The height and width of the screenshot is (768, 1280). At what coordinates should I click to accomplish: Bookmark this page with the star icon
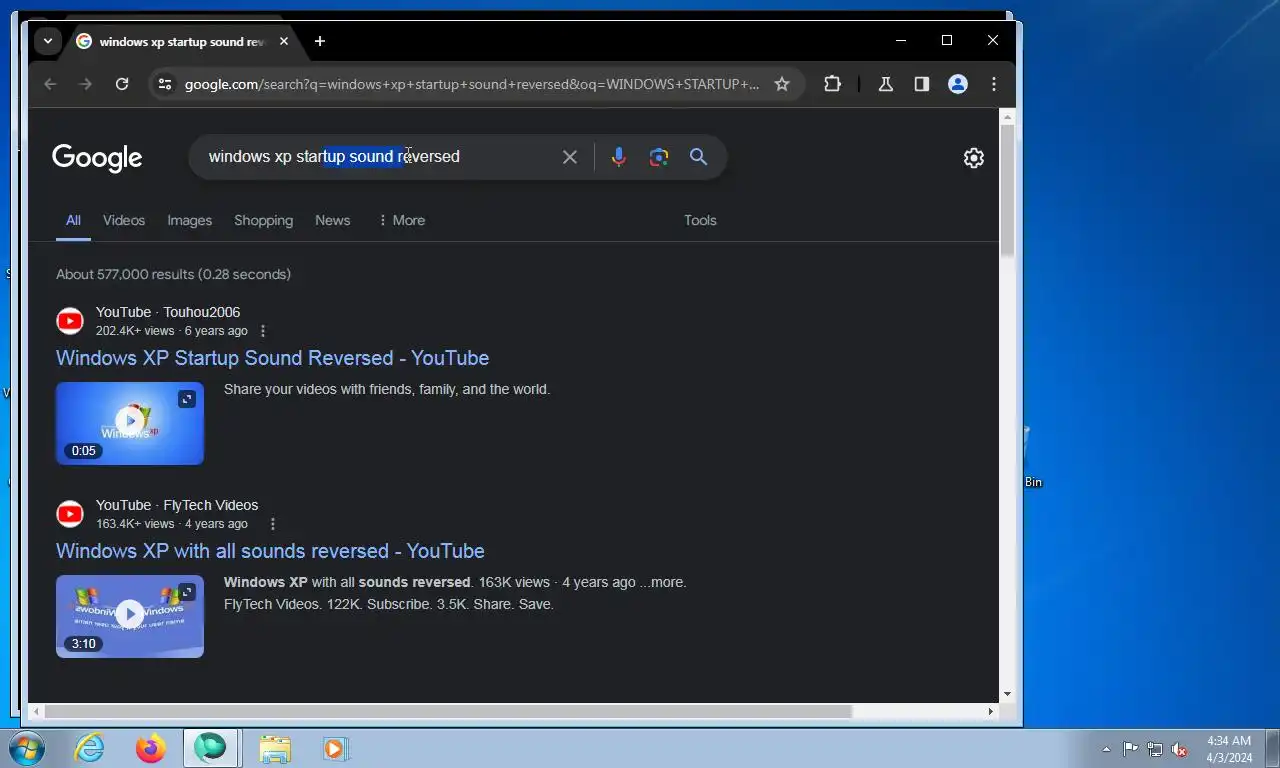pyautogui.click(x=782, y=84)
